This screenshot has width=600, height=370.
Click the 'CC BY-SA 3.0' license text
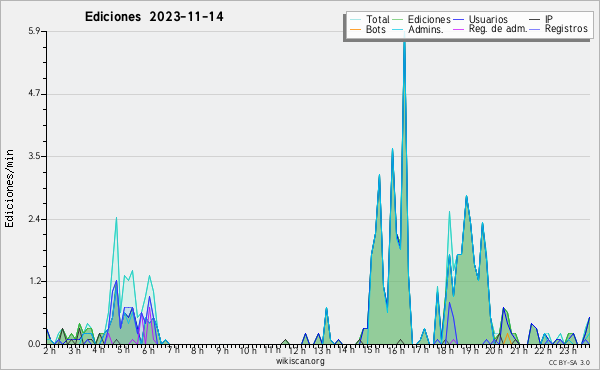[569, 362]
